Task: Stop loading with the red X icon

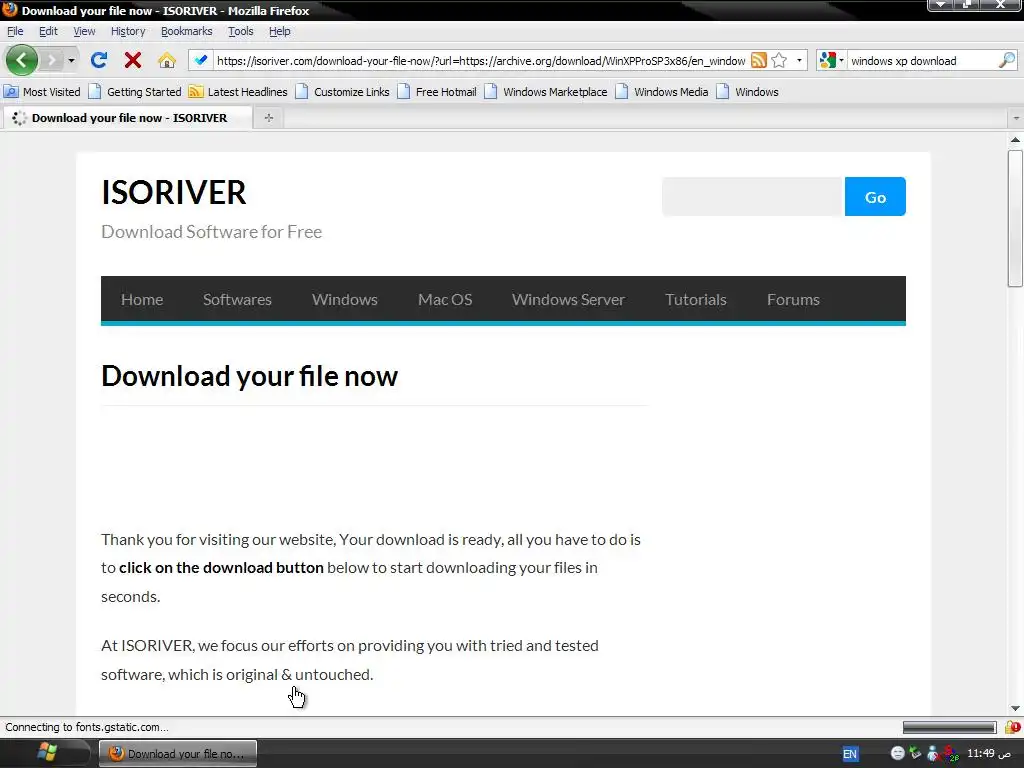Action: tap(133, 61)
